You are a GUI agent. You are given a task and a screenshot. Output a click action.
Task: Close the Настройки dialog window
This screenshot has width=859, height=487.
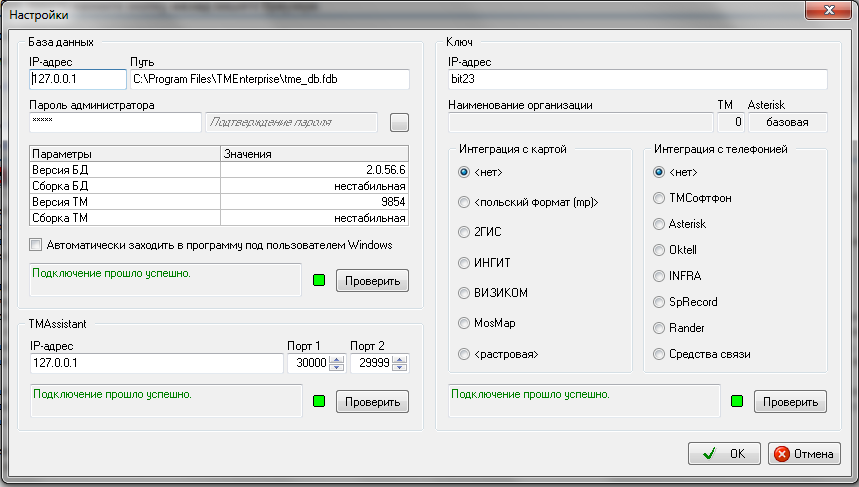click(x=828, y=9)
